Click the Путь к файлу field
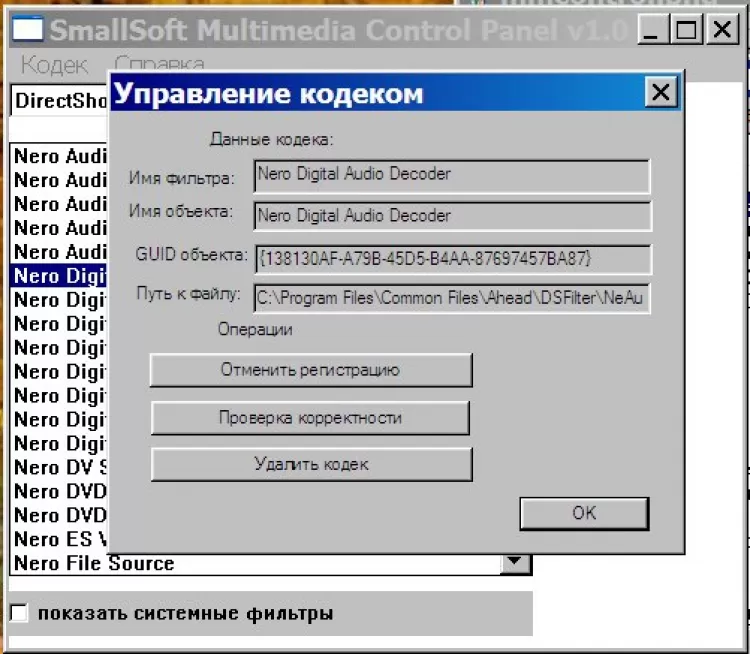750x654 pixels. pos(452,299)
